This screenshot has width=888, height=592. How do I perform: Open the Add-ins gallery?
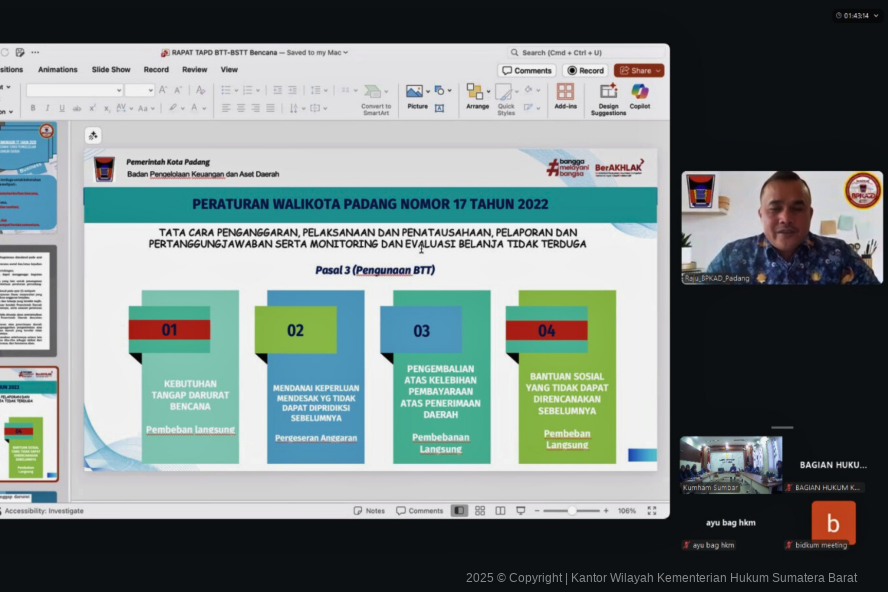(565, 95)
